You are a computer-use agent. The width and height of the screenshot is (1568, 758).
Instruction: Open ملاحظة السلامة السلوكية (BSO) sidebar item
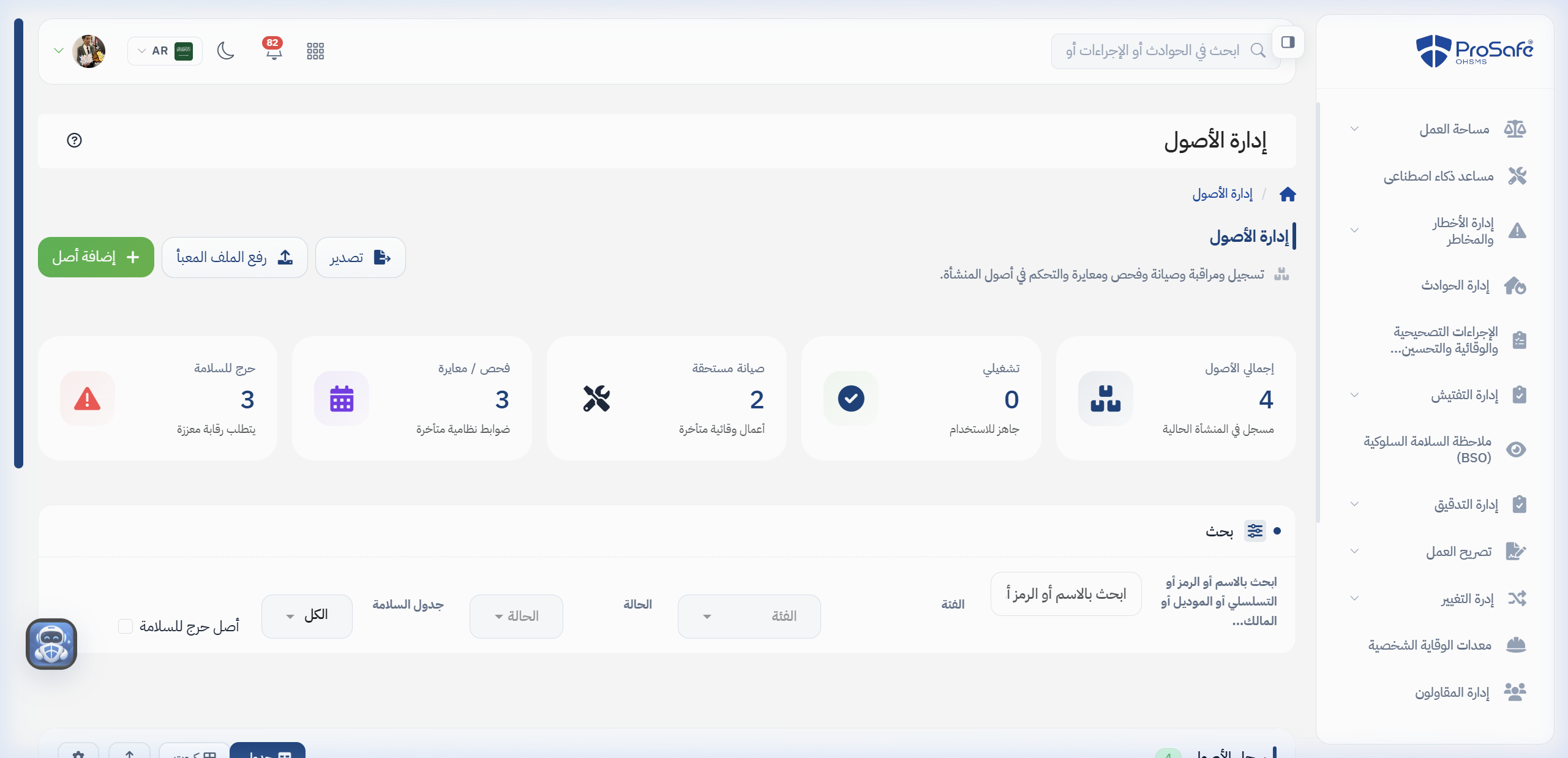tap(1438, 449)
